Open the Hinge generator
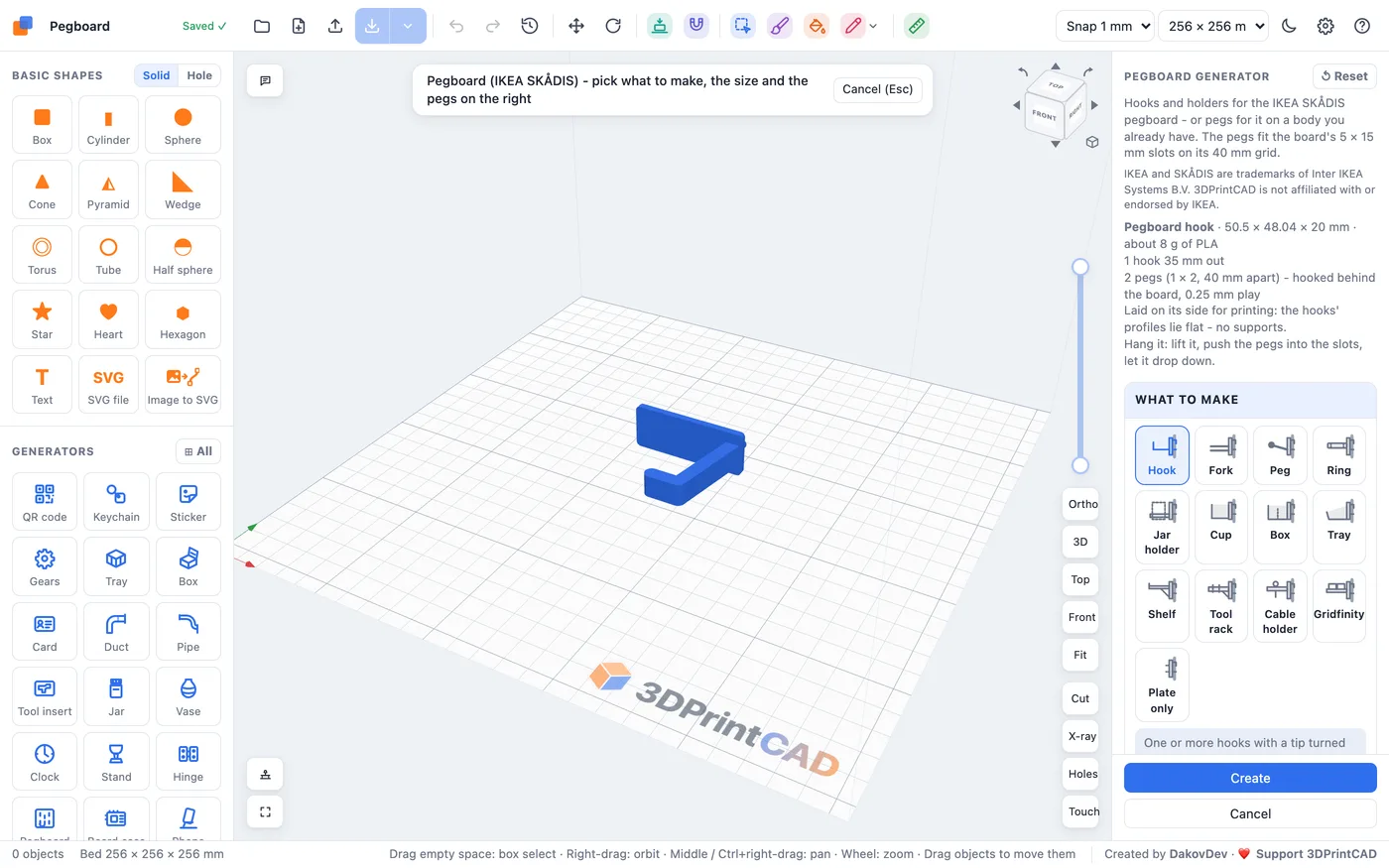The width and height of the screenshot is (1389, 868). (x=189, y=762)
